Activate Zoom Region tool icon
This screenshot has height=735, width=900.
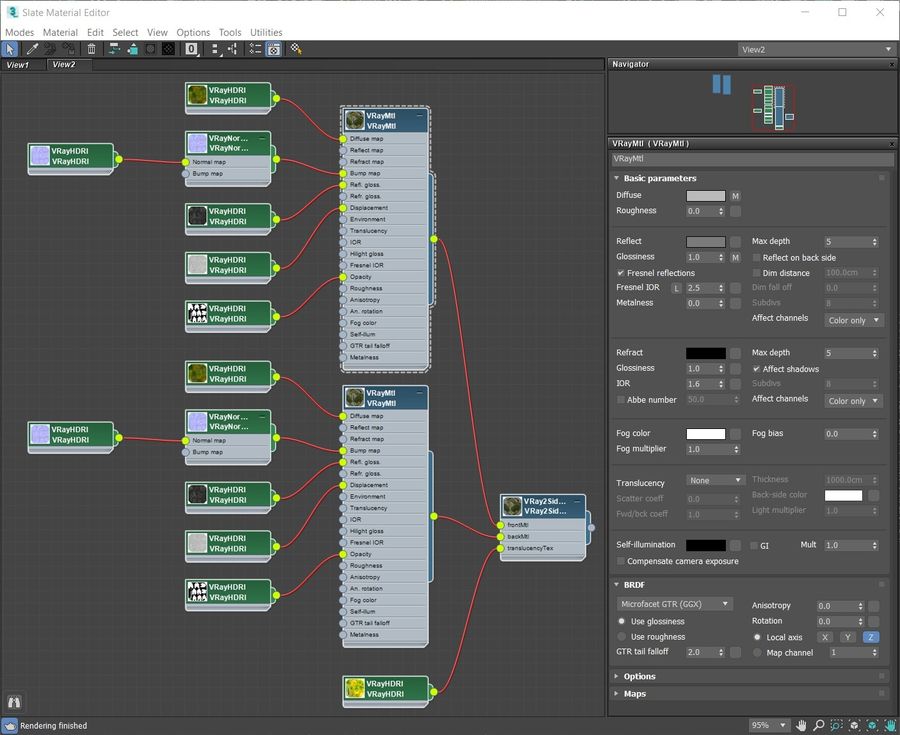[837, 725]
